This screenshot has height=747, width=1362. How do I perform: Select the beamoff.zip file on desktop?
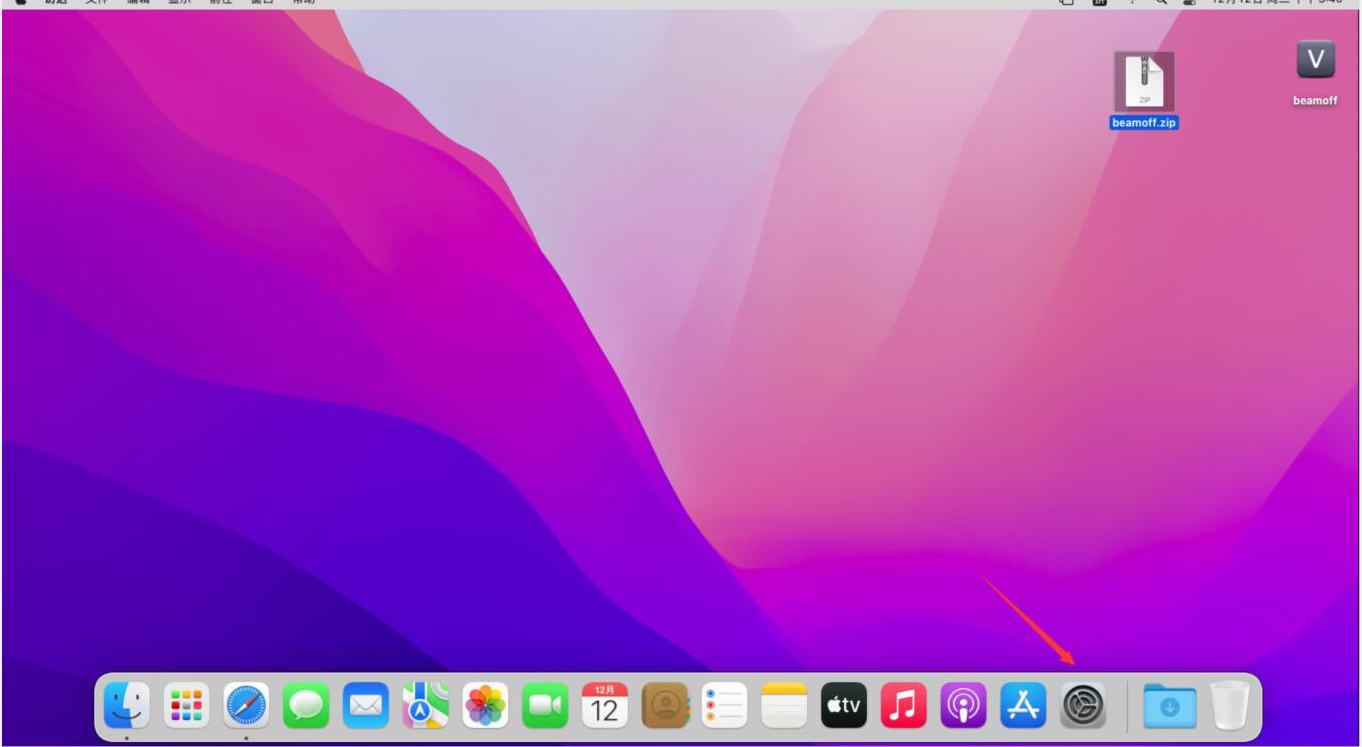pos(1144,91)
